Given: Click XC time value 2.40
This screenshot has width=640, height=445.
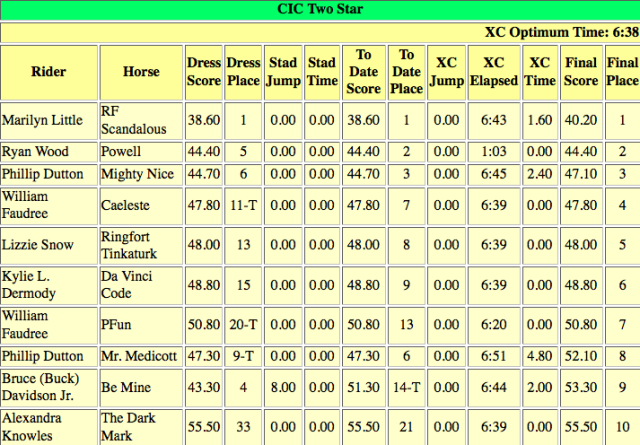Looking at the screenshot, I should (540, 174).
